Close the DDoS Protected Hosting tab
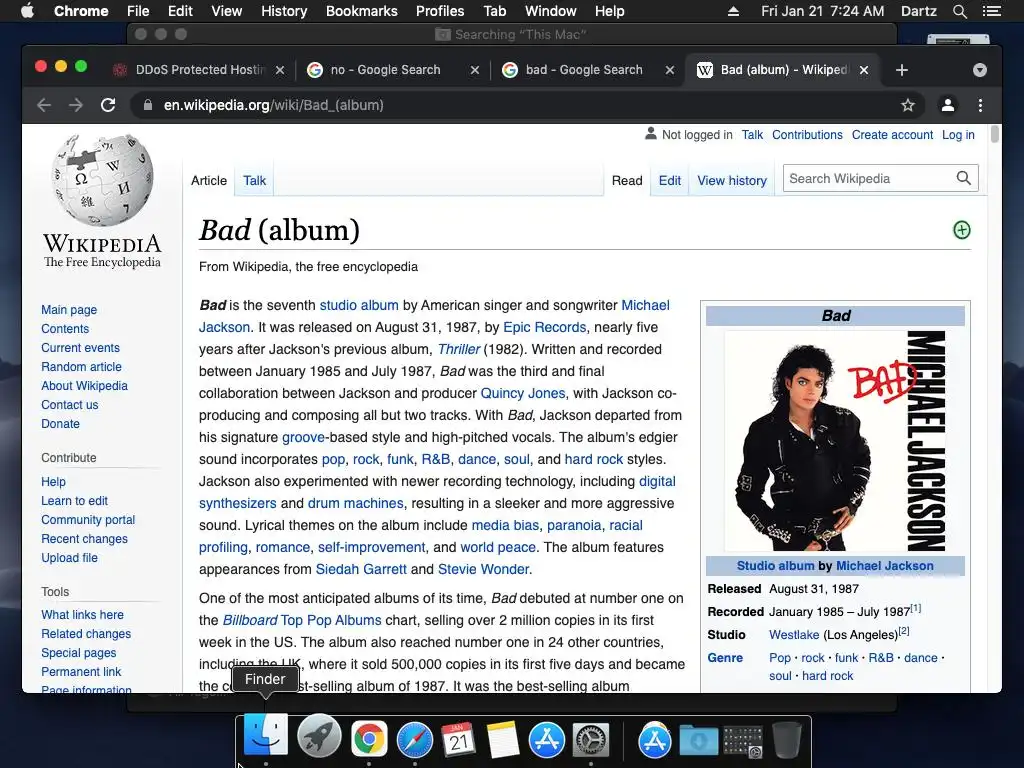This screenshot has width=1024, height=768. pos(280,70)
